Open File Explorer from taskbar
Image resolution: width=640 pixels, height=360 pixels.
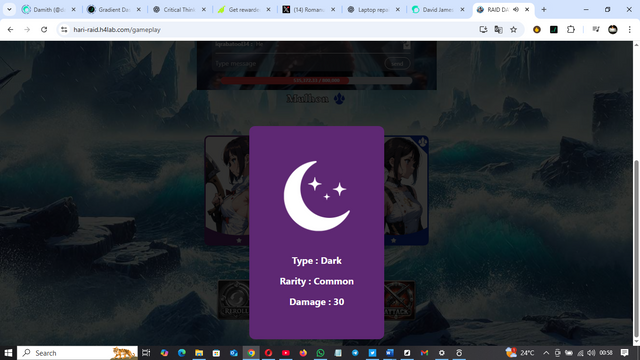199,353
